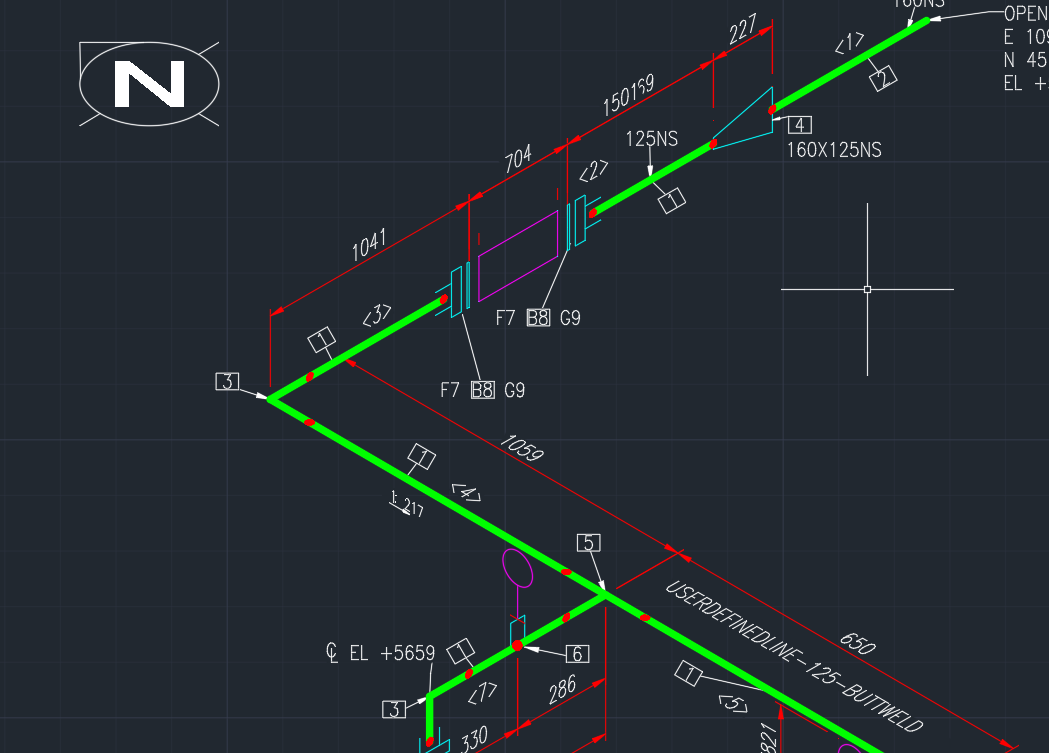Select the <2> spool tag
The height and width of the screenshot is (753, 1049).
[x=593, y=171]
